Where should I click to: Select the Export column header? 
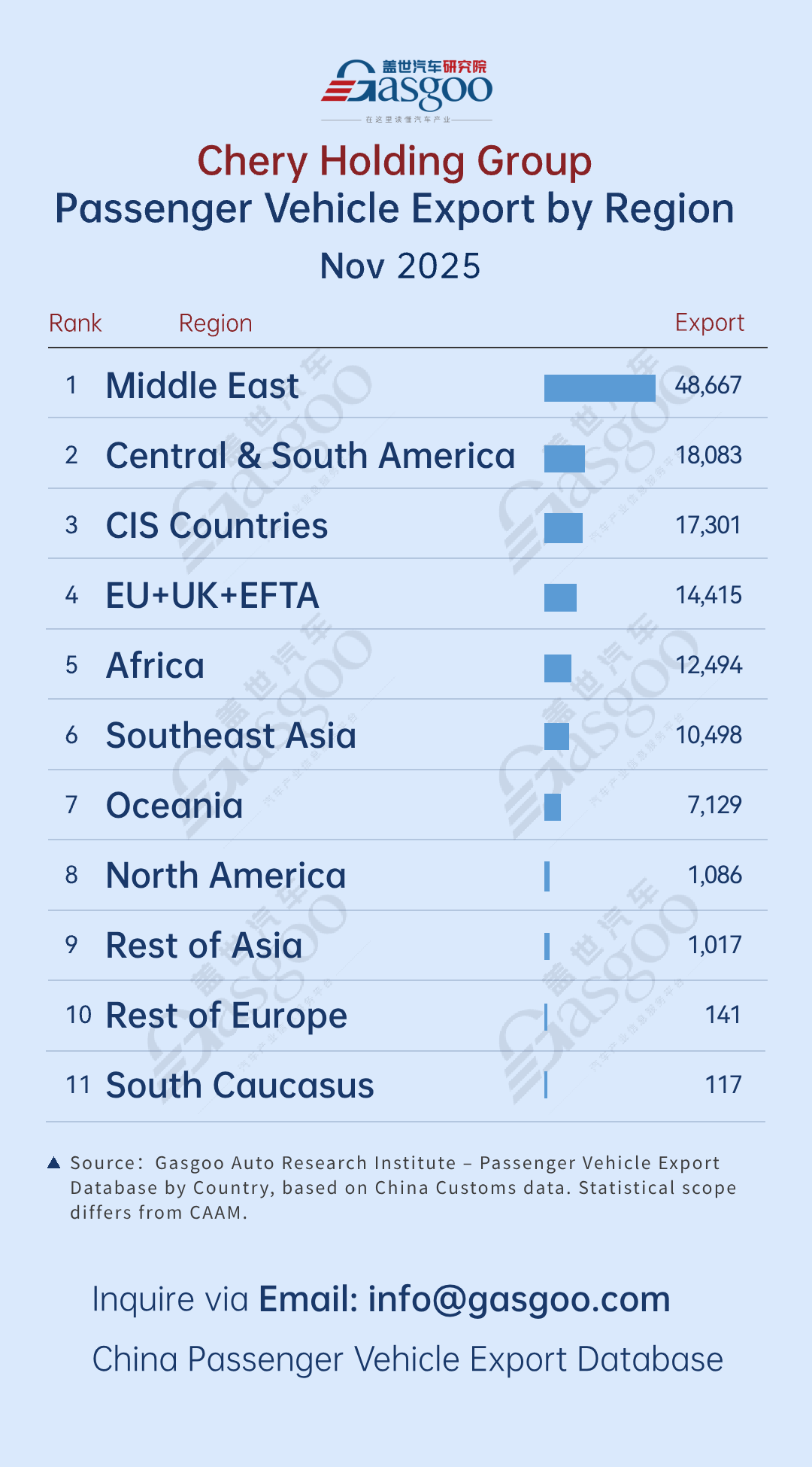point(709,323)
